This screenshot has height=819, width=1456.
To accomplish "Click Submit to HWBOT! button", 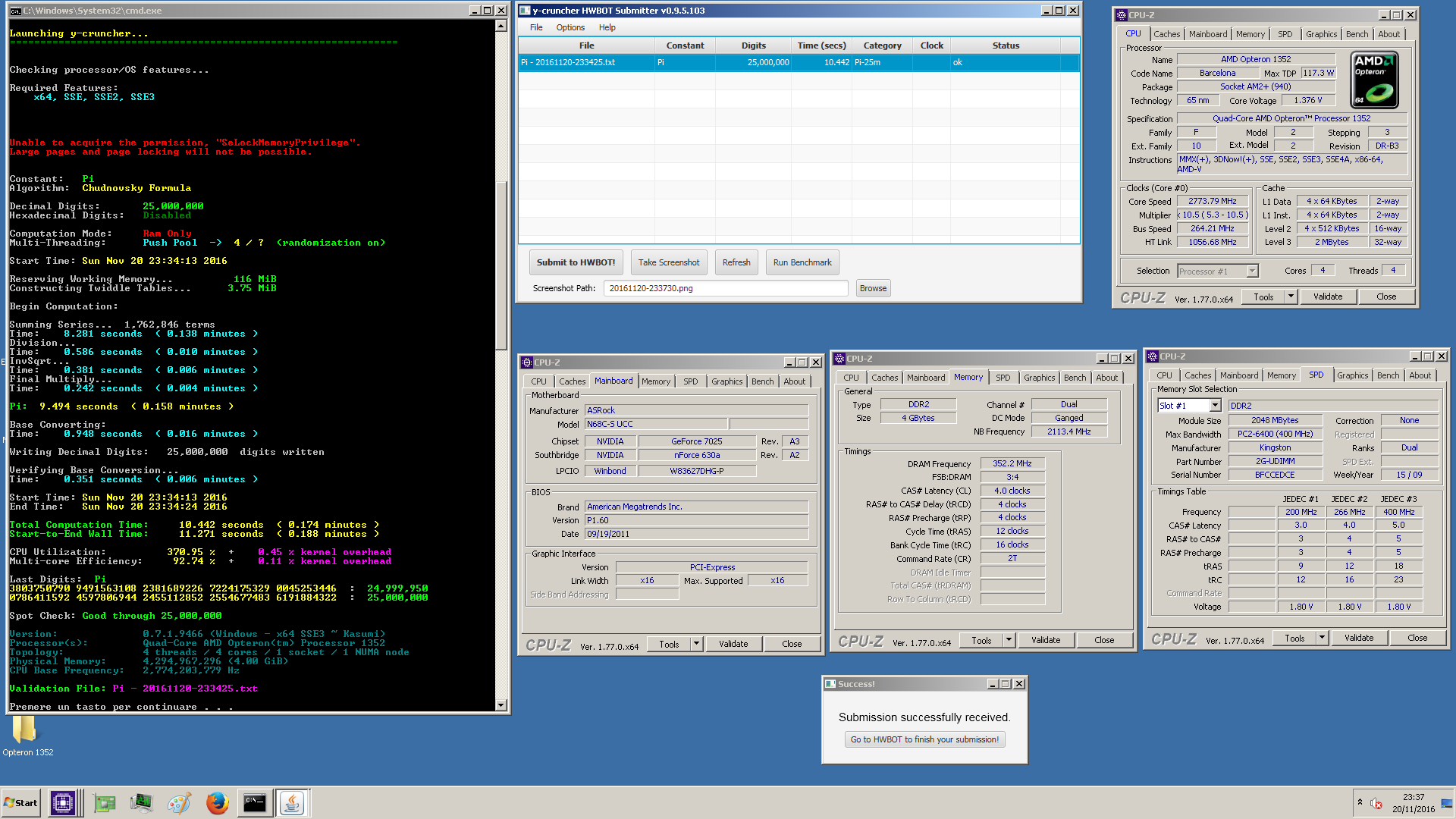I will click(x=576, y=262).
